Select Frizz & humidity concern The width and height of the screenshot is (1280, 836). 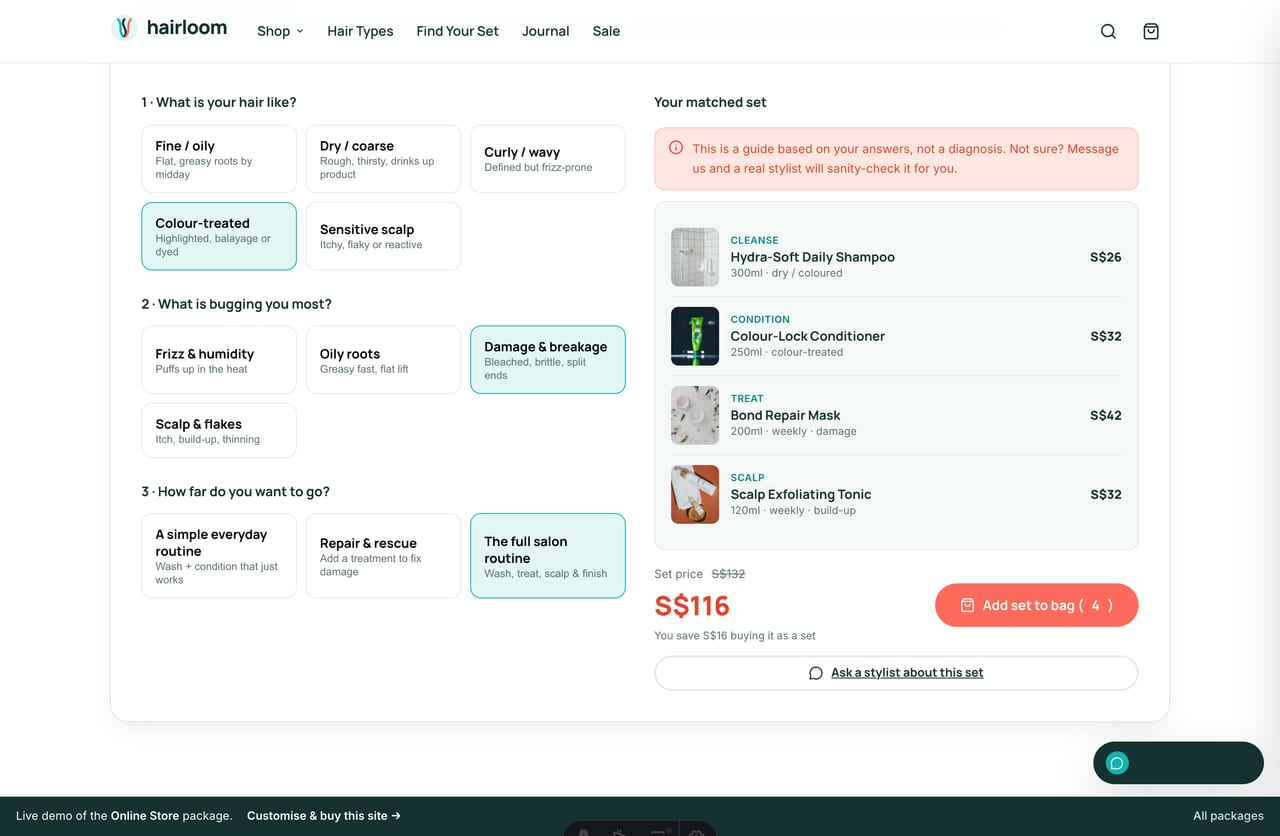tap(219, 360)
